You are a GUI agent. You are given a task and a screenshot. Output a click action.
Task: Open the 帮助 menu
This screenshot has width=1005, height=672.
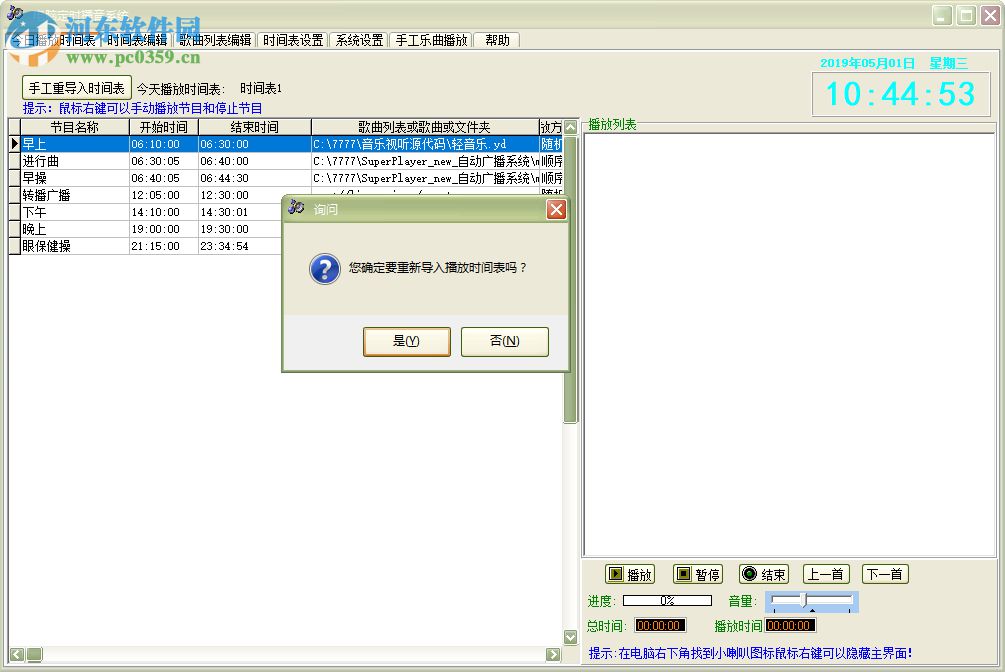497,40
